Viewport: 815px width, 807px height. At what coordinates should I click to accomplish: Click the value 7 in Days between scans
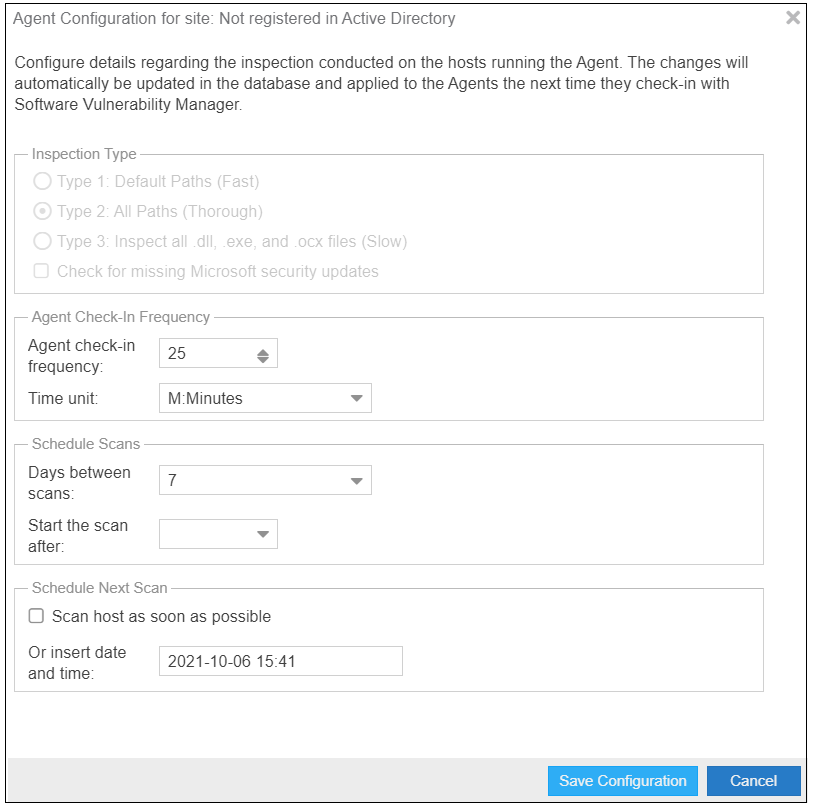pos(174,481)
